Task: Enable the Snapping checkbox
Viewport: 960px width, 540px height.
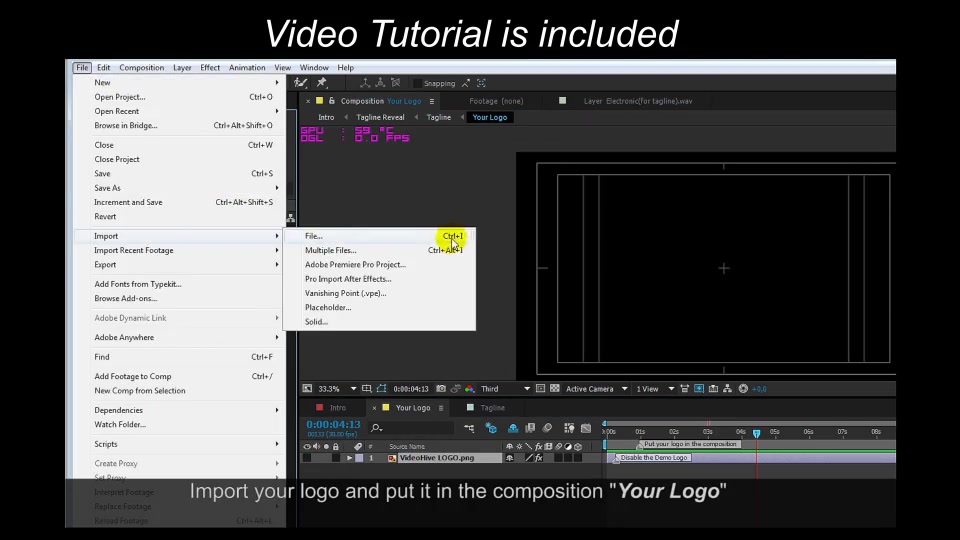Action: point(417,83)
